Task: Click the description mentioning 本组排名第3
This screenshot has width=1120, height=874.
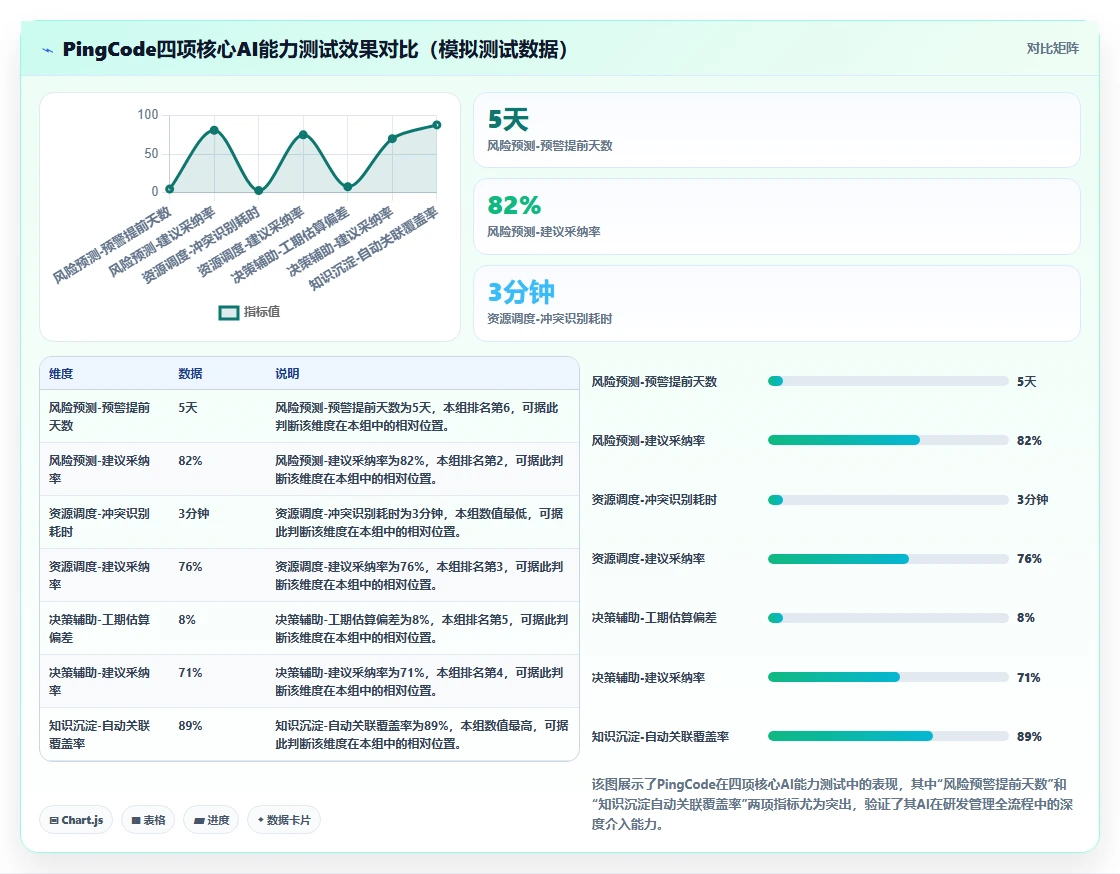Action: [419, 575]
